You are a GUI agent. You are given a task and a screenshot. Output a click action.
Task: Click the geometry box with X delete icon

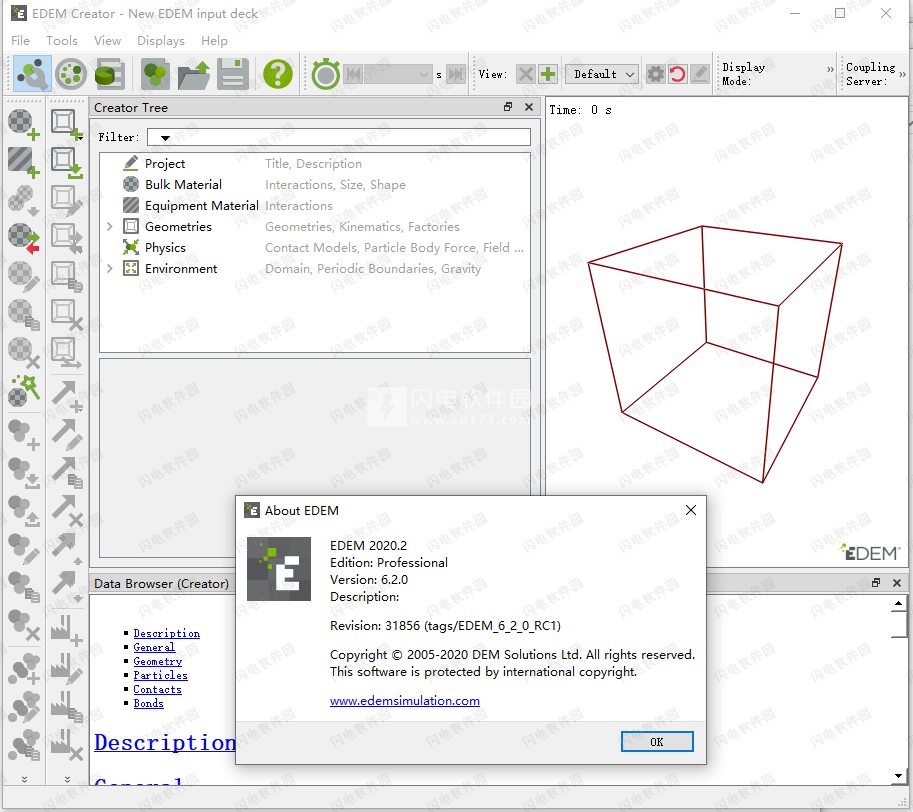point(66,314)
